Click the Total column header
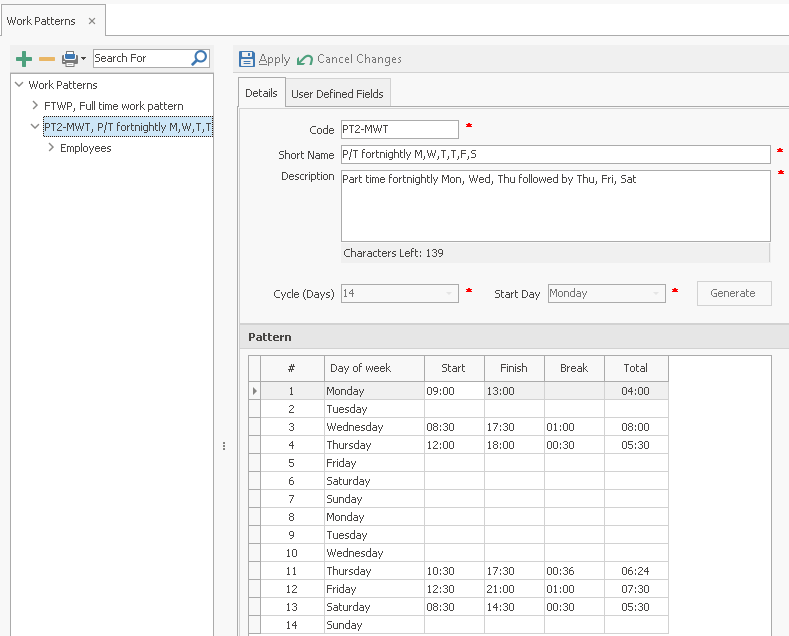Image resolution: width=789 pixels, height=636 pixels. click(636, 368)
